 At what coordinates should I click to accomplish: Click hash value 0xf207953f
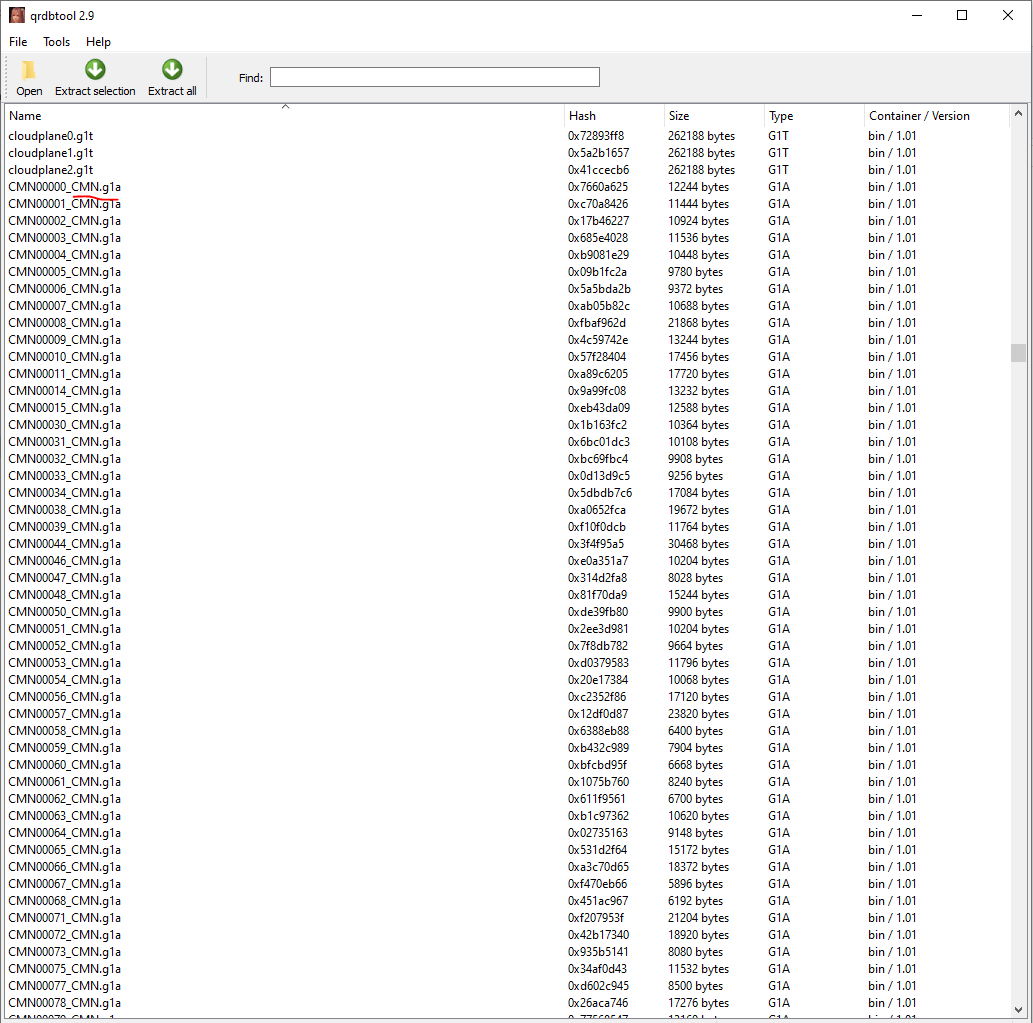click(x=596, y=918)
